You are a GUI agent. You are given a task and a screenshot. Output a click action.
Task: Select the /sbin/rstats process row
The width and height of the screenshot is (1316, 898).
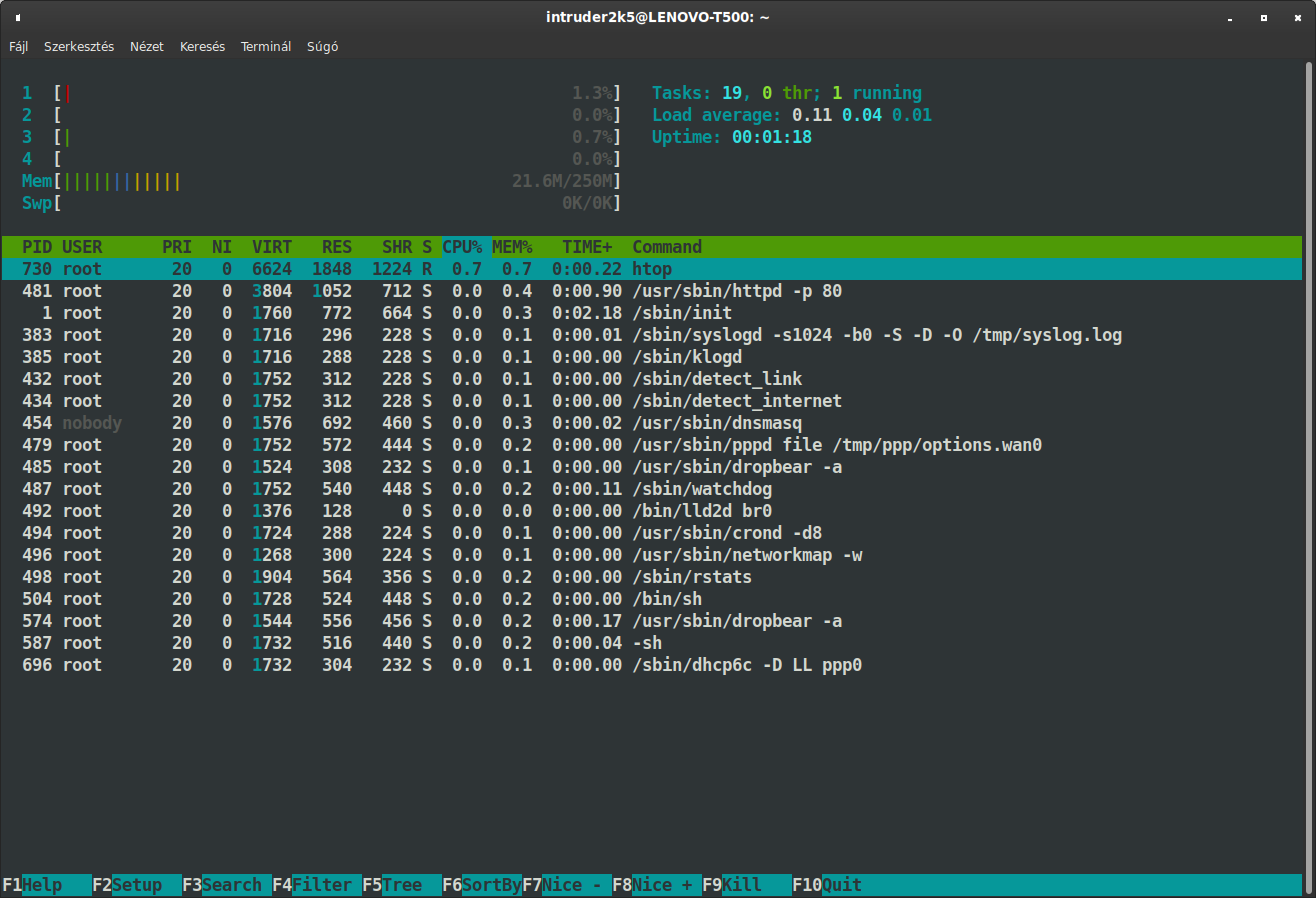[652, 577]
